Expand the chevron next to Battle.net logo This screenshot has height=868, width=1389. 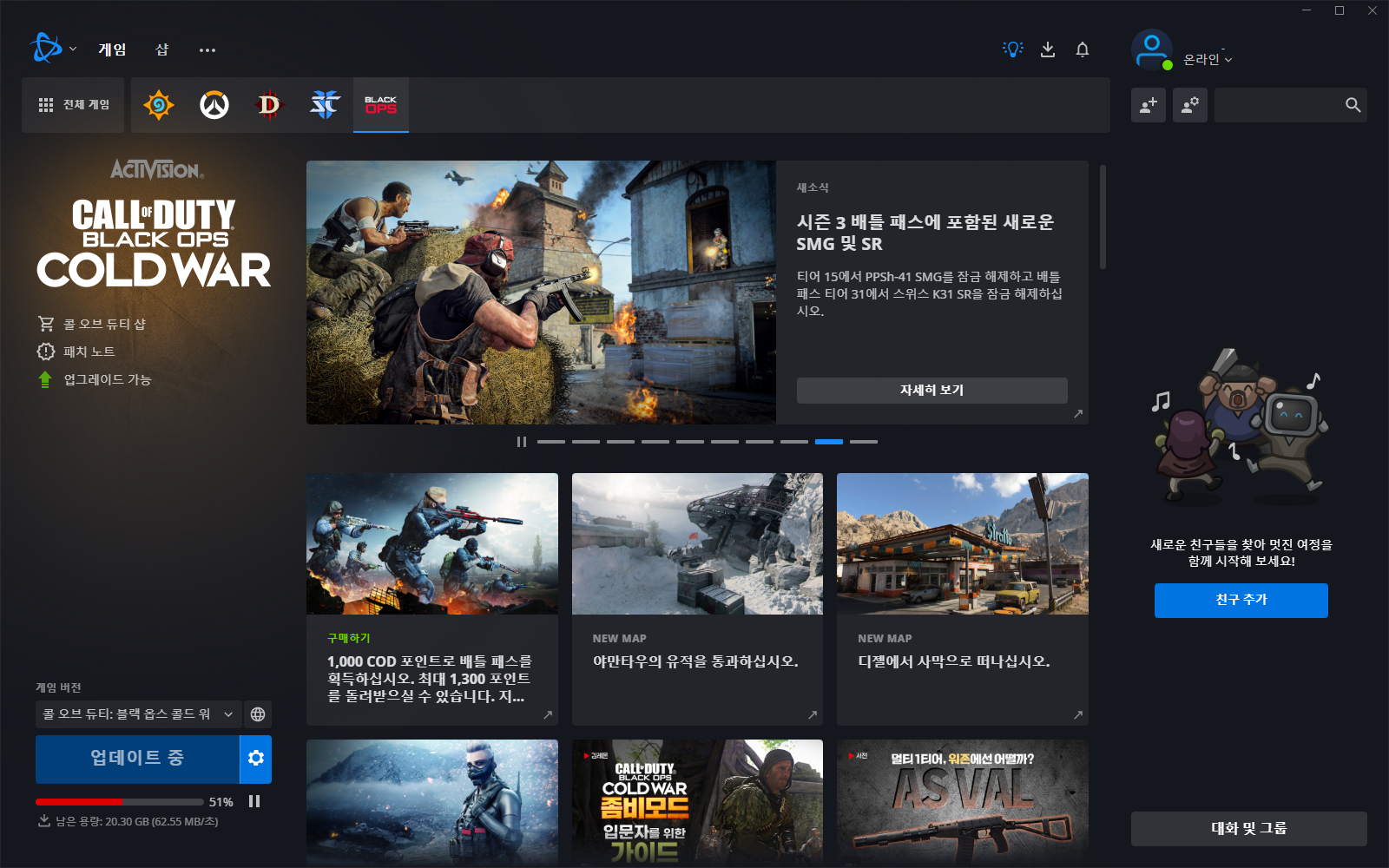[x=73, y=49]
